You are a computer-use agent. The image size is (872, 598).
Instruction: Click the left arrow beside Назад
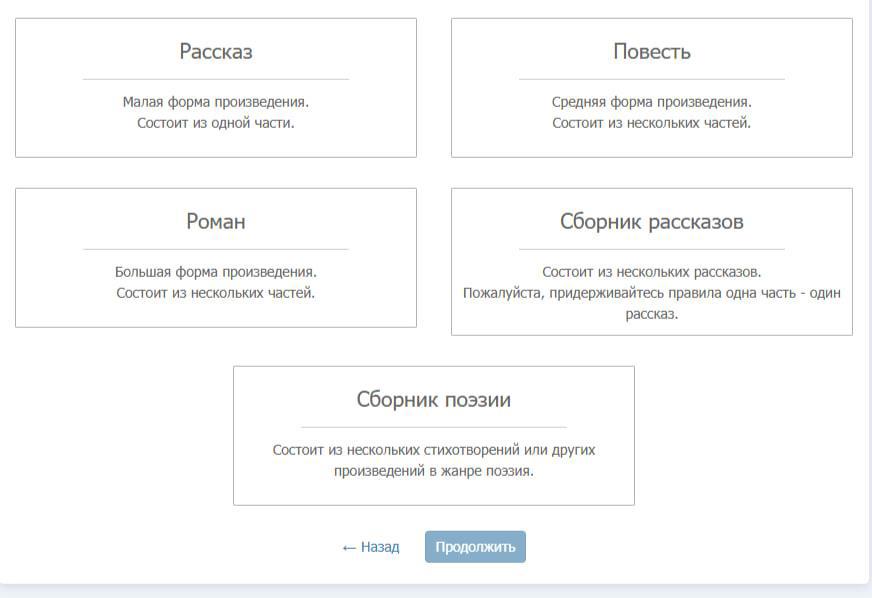tap(348, 547)
